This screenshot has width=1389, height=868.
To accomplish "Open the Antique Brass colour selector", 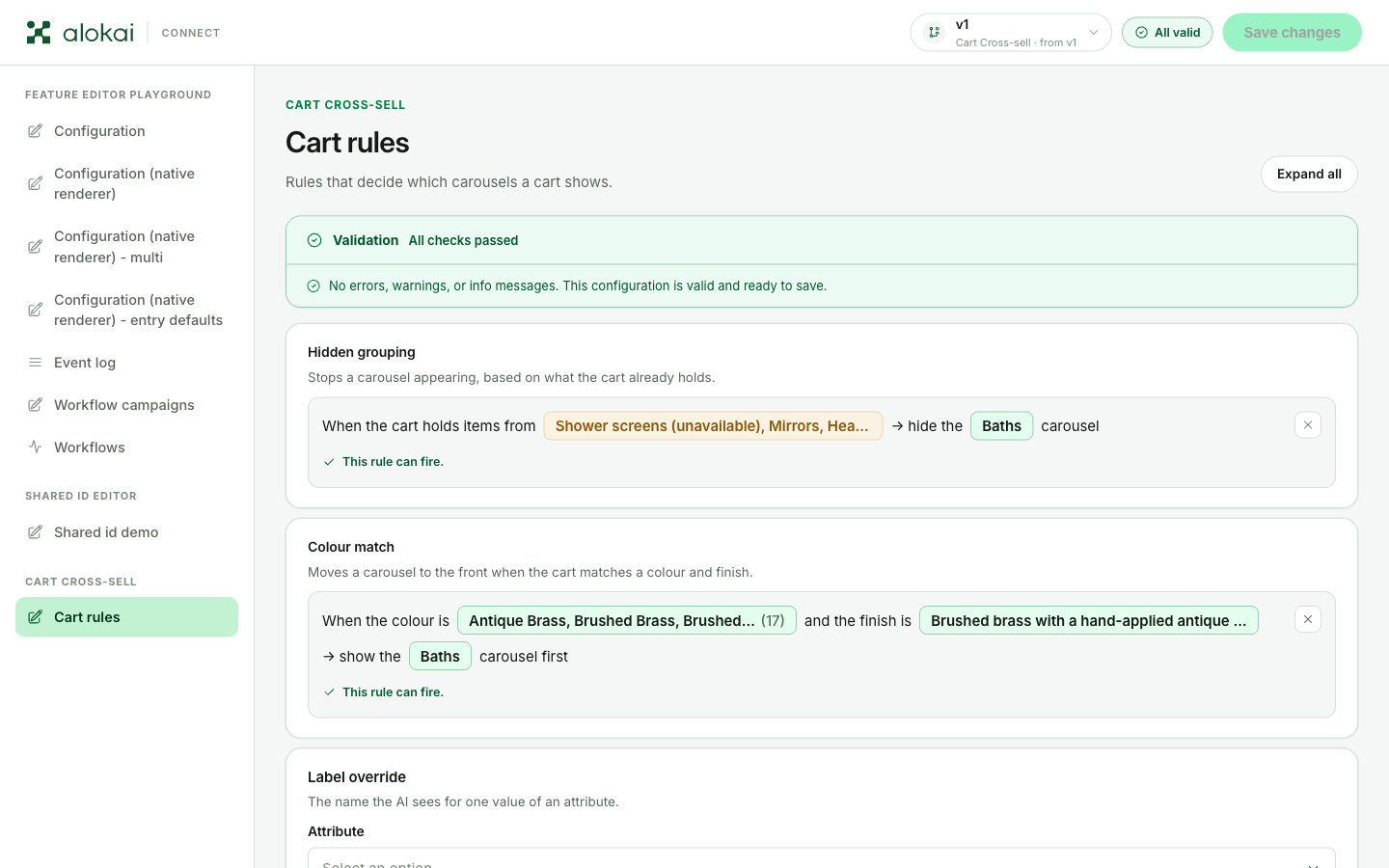I will [627, 620].
